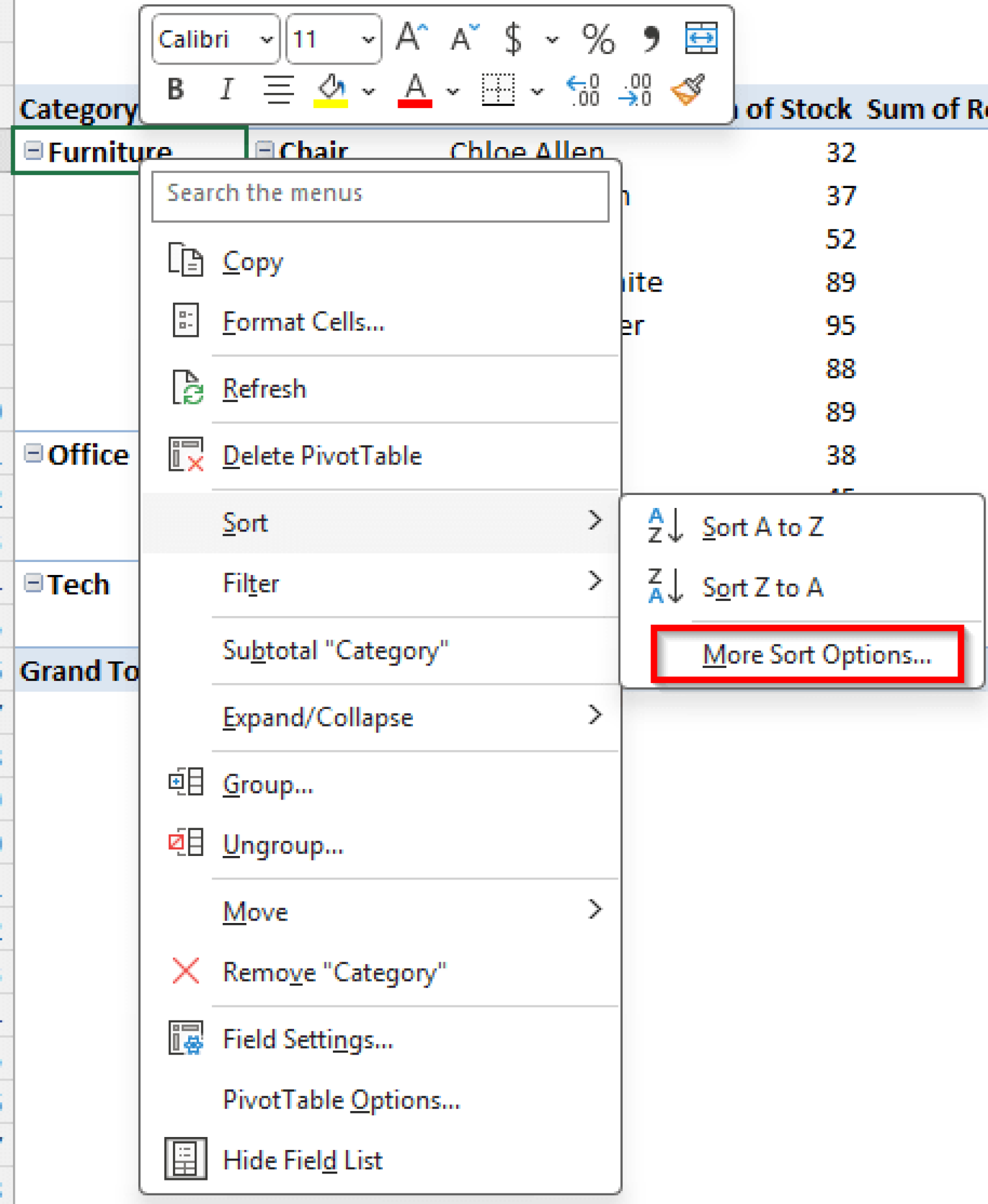Open the font name dropdown
988x1204 pixels.
pyautogui.click(x=266, y=39)
